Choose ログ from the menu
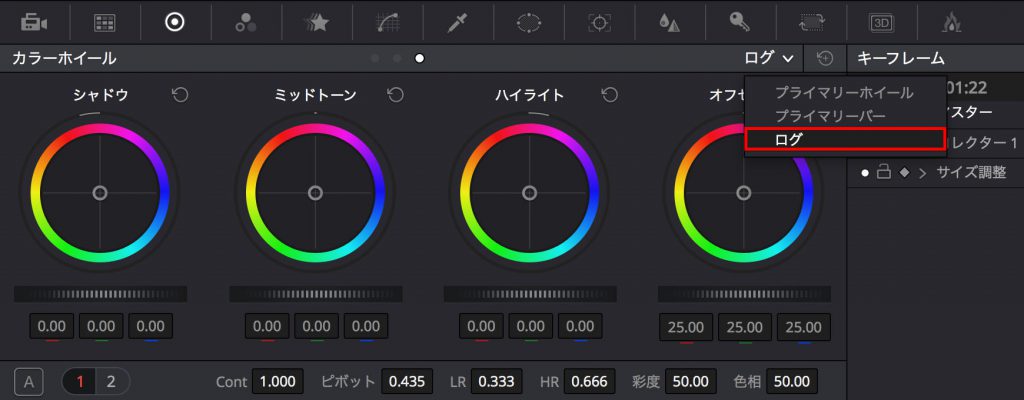The height and width of the screenshot is (400, 1024). click(x=845, y=139)
